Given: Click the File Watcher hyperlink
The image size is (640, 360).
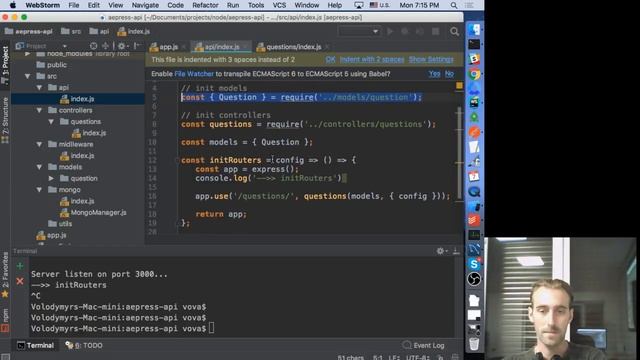Looking at the screenshot, I should [x=194, y=74].
